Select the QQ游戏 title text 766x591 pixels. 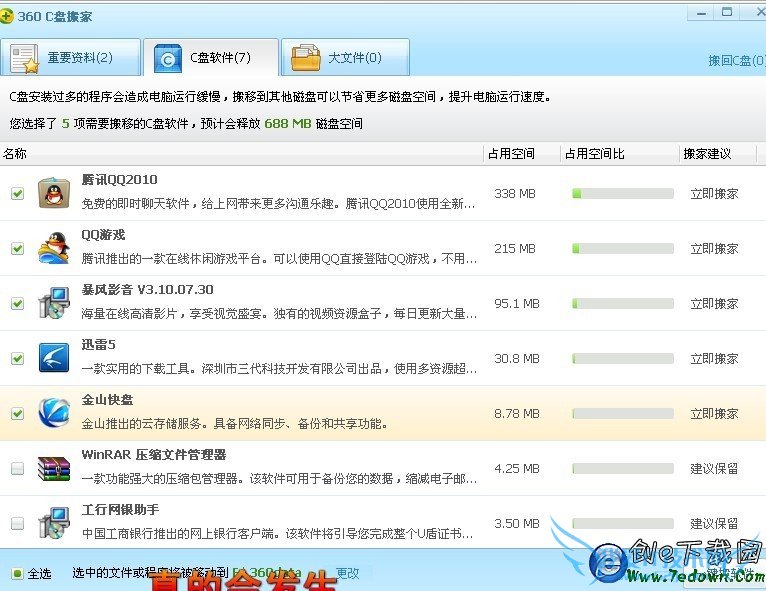104,235
